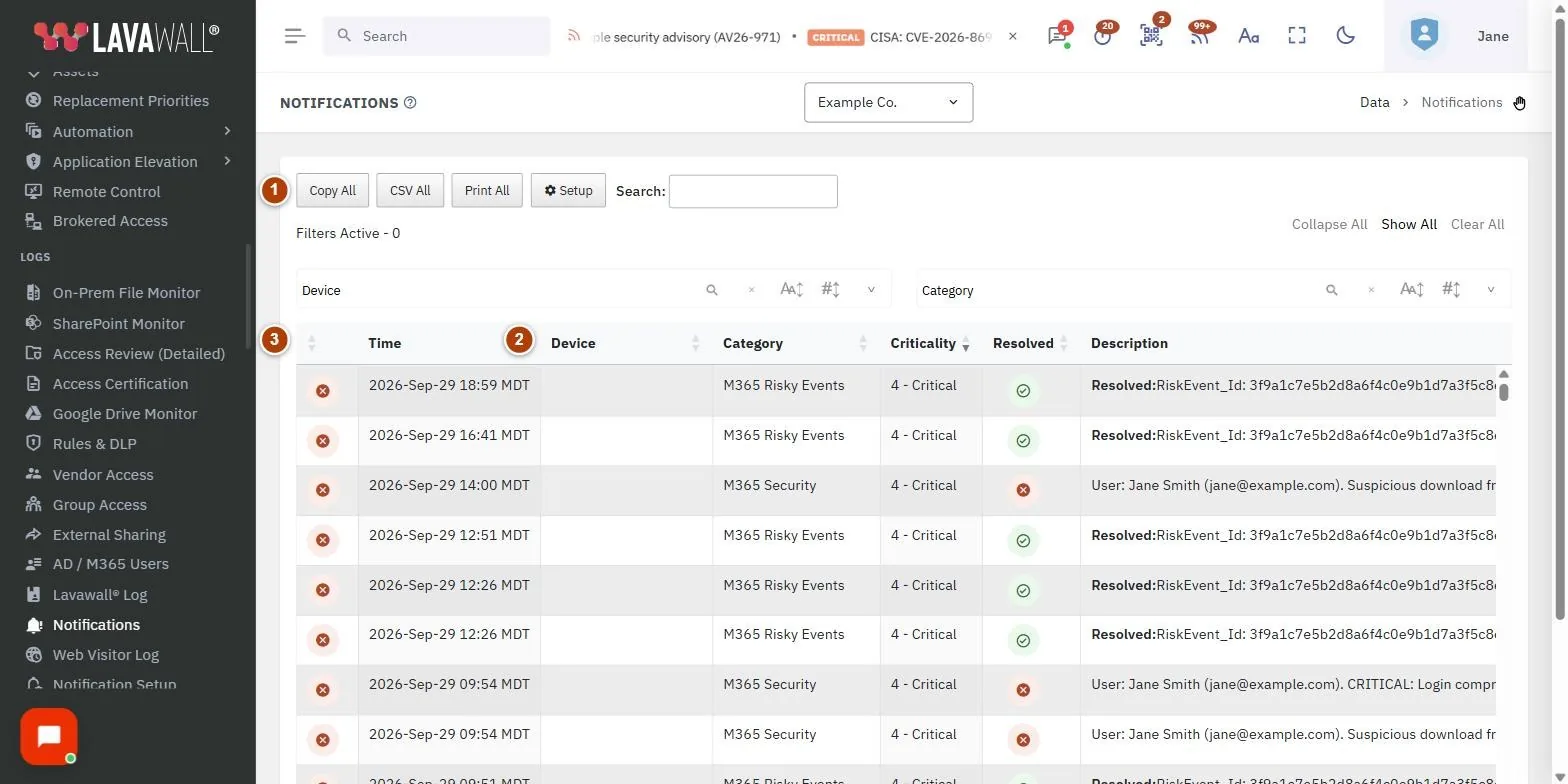Click the help icon next to NOTIFICATIONS
The height and width of the screenshot is (784, 1568).
click(410, 103)
